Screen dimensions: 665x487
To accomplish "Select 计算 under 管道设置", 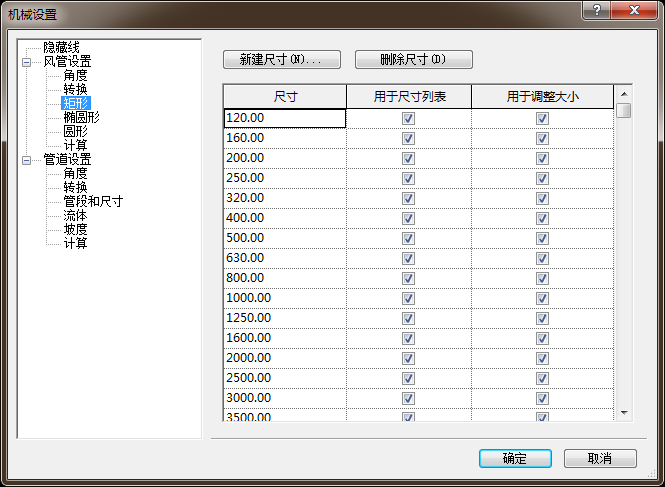I will [75, 243].
